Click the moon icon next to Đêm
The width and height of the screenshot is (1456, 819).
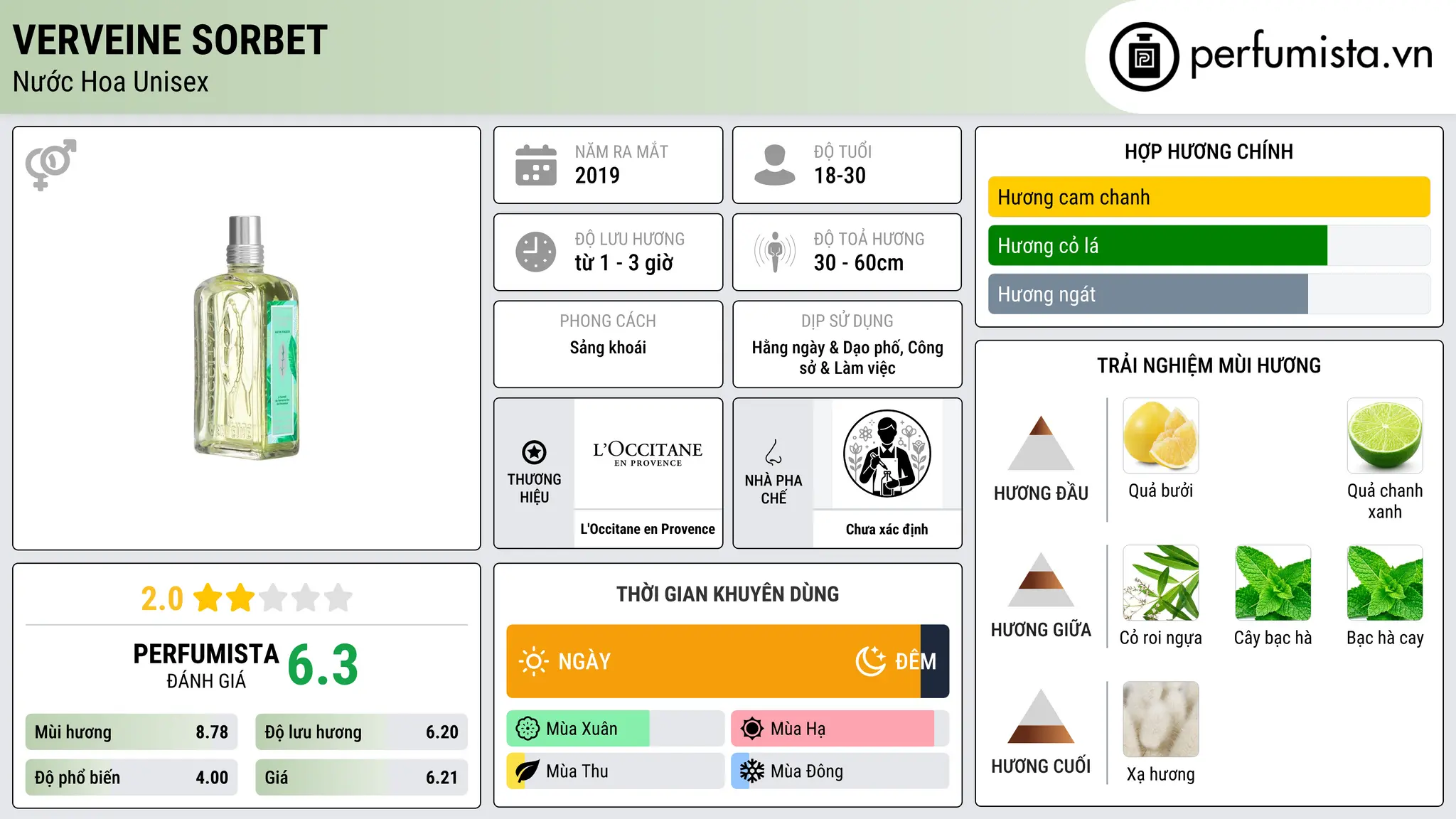pos(870,661)
